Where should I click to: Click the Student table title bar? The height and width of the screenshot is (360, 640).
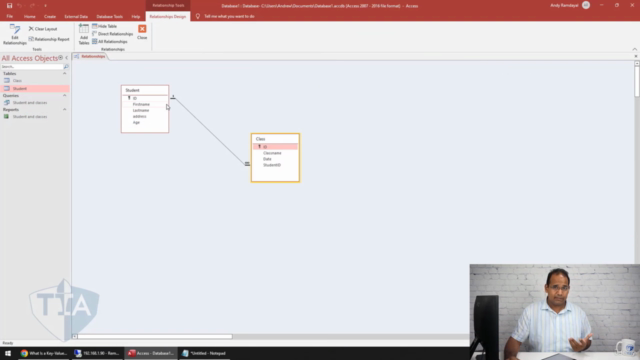point(145,90)
